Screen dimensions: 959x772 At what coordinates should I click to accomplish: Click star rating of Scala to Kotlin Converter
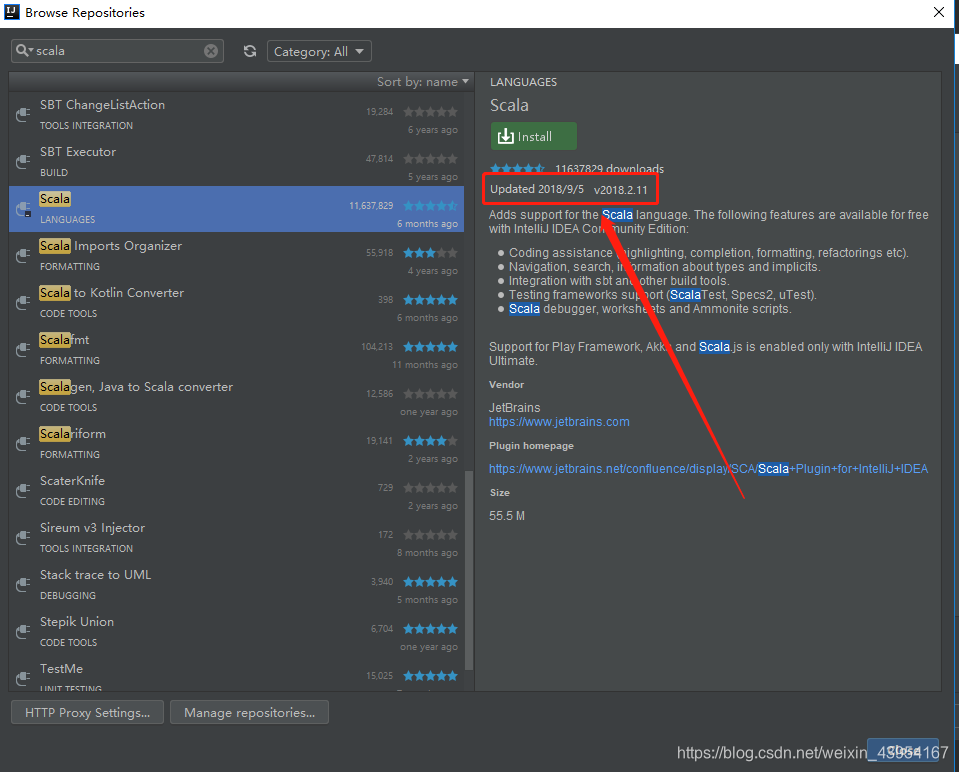[x=431, y=300]
